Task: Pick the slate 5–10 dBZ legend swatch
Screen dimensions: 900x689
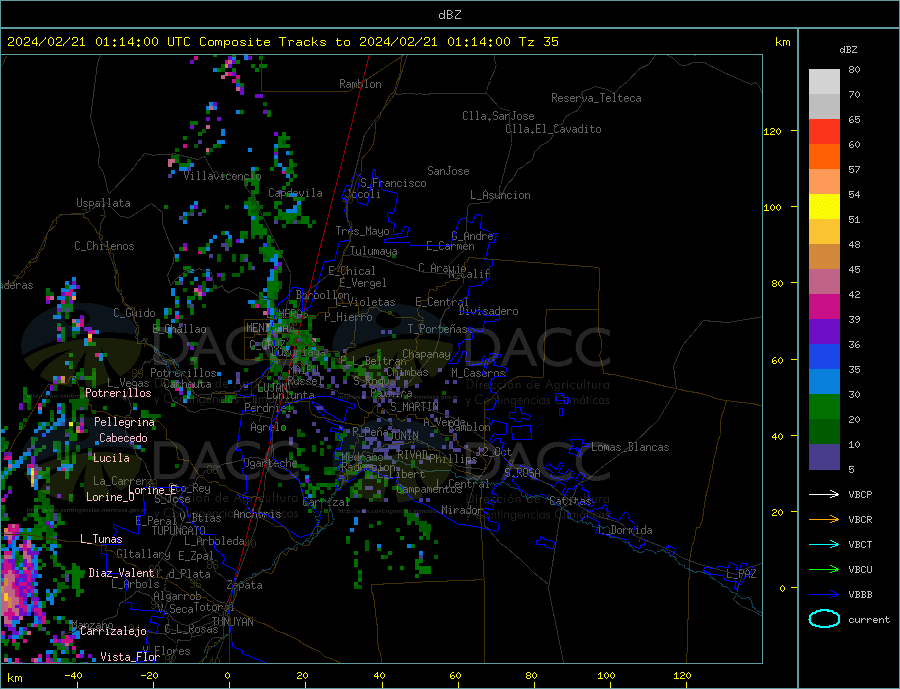Action: click(x=824, y=457)
